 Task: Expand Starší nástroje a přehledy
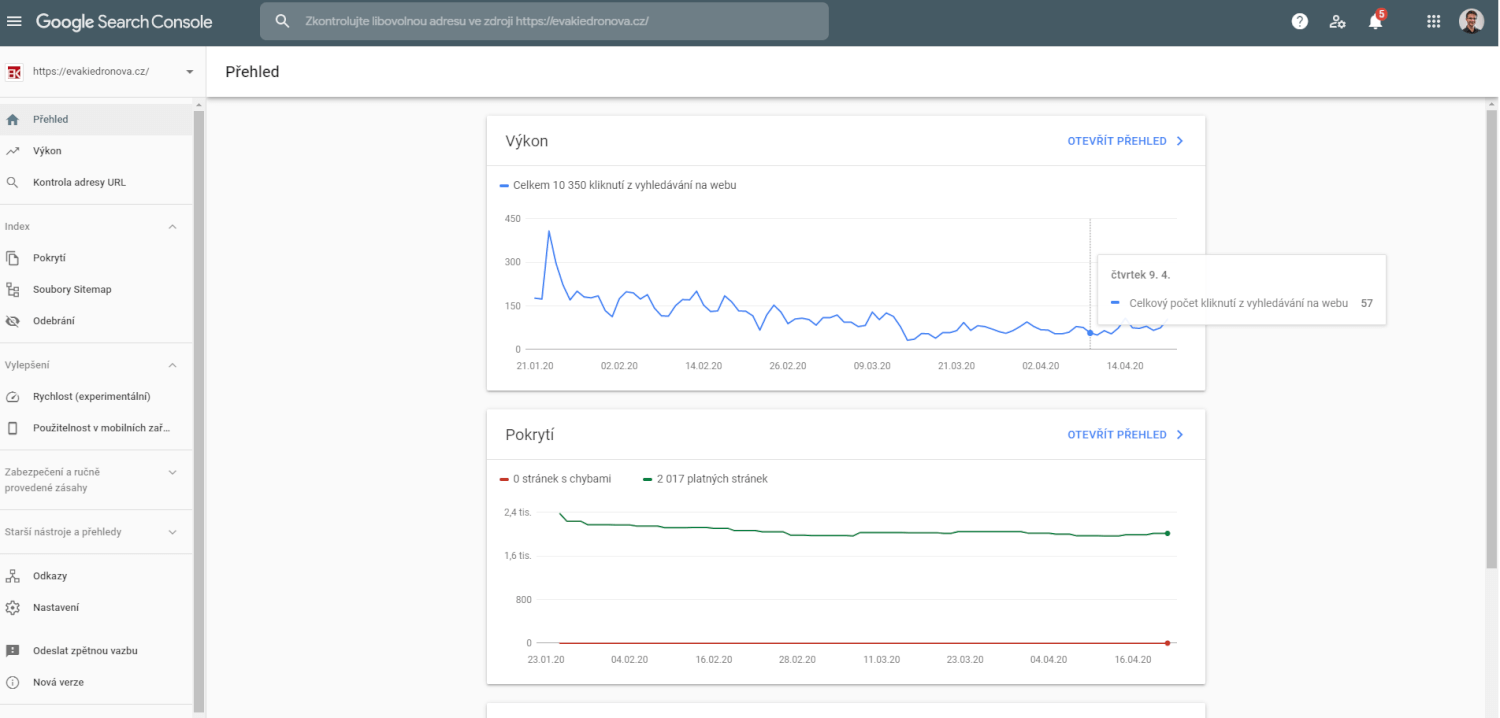(x=171, y=531)
